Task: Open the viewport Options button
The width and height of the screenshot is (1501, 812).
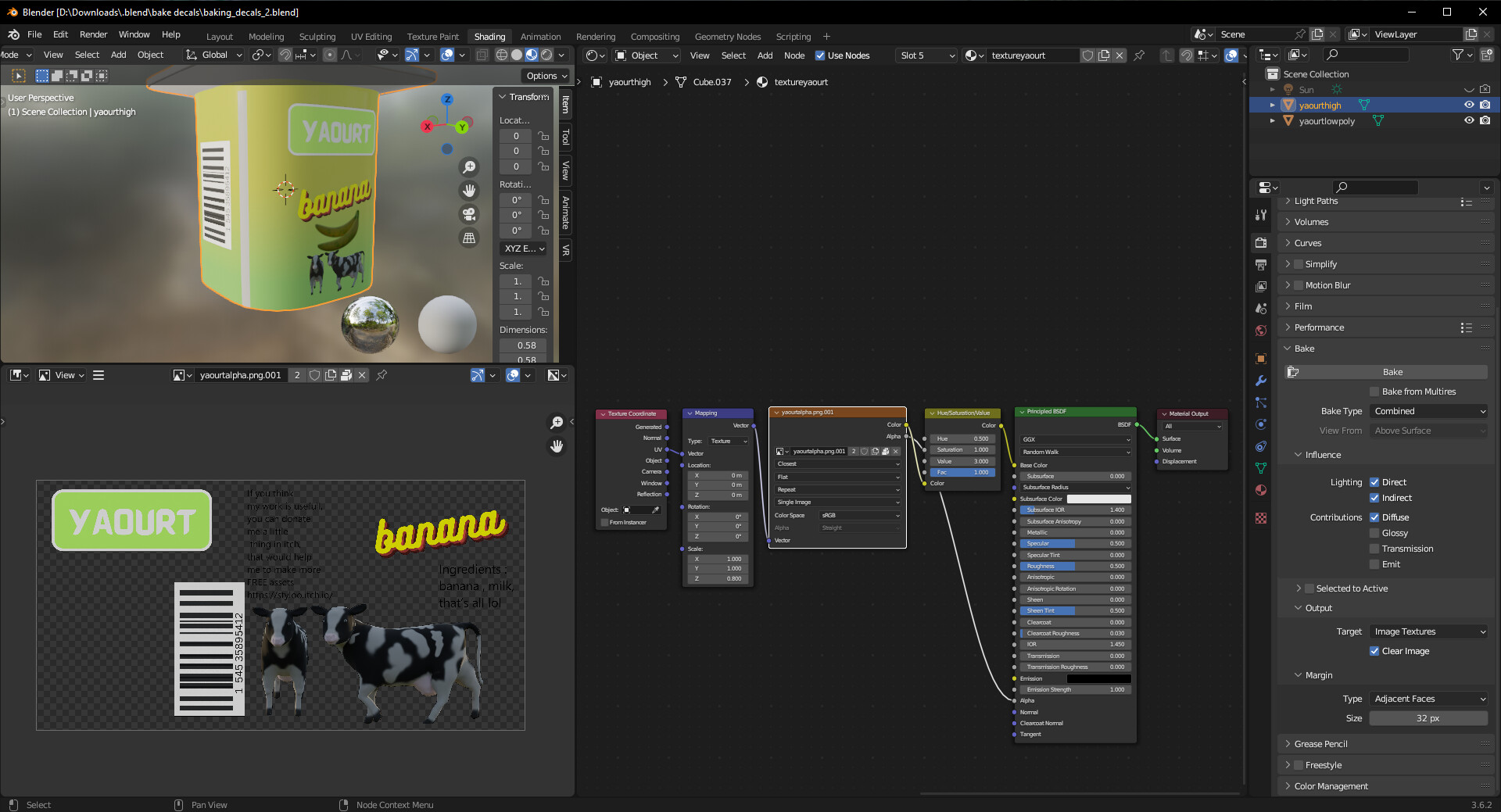Action: coord(546,76)
